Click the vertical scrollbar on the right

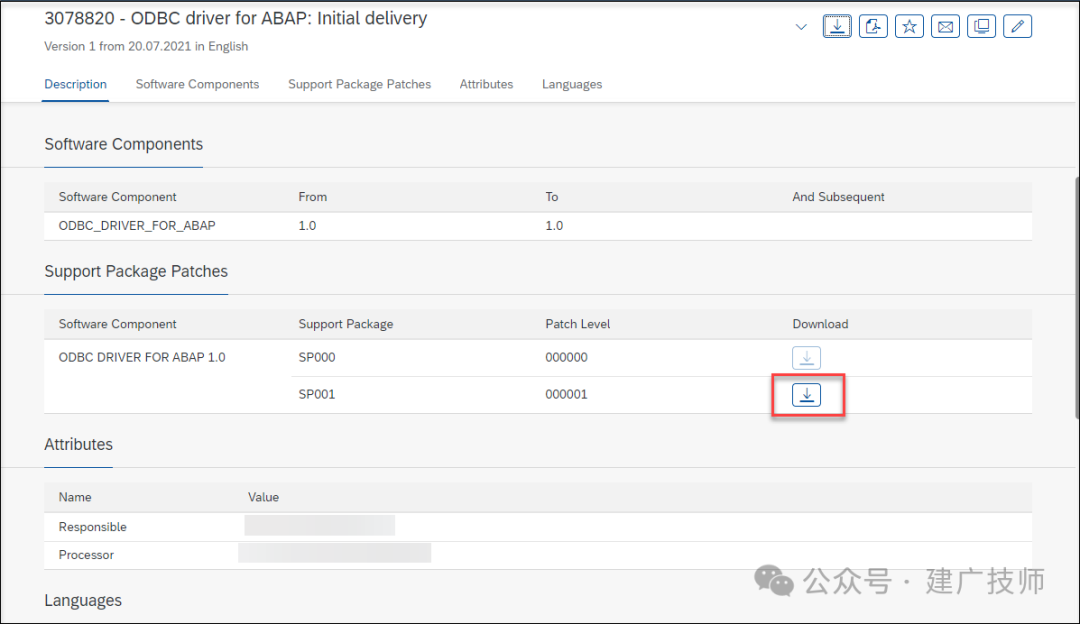1077,298
